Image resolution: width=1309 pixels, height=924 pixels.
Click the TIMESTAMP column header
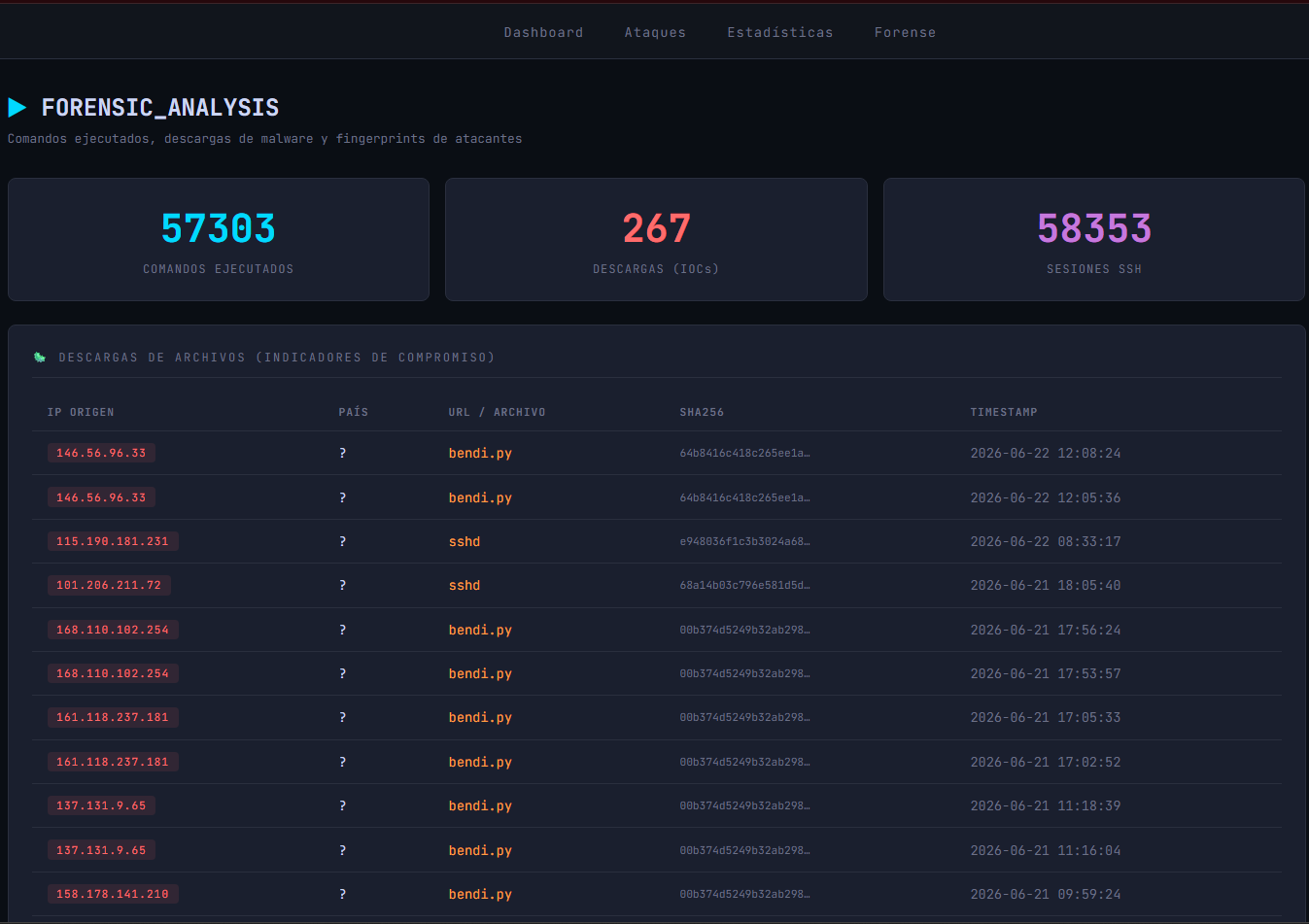pos(1004,412)
